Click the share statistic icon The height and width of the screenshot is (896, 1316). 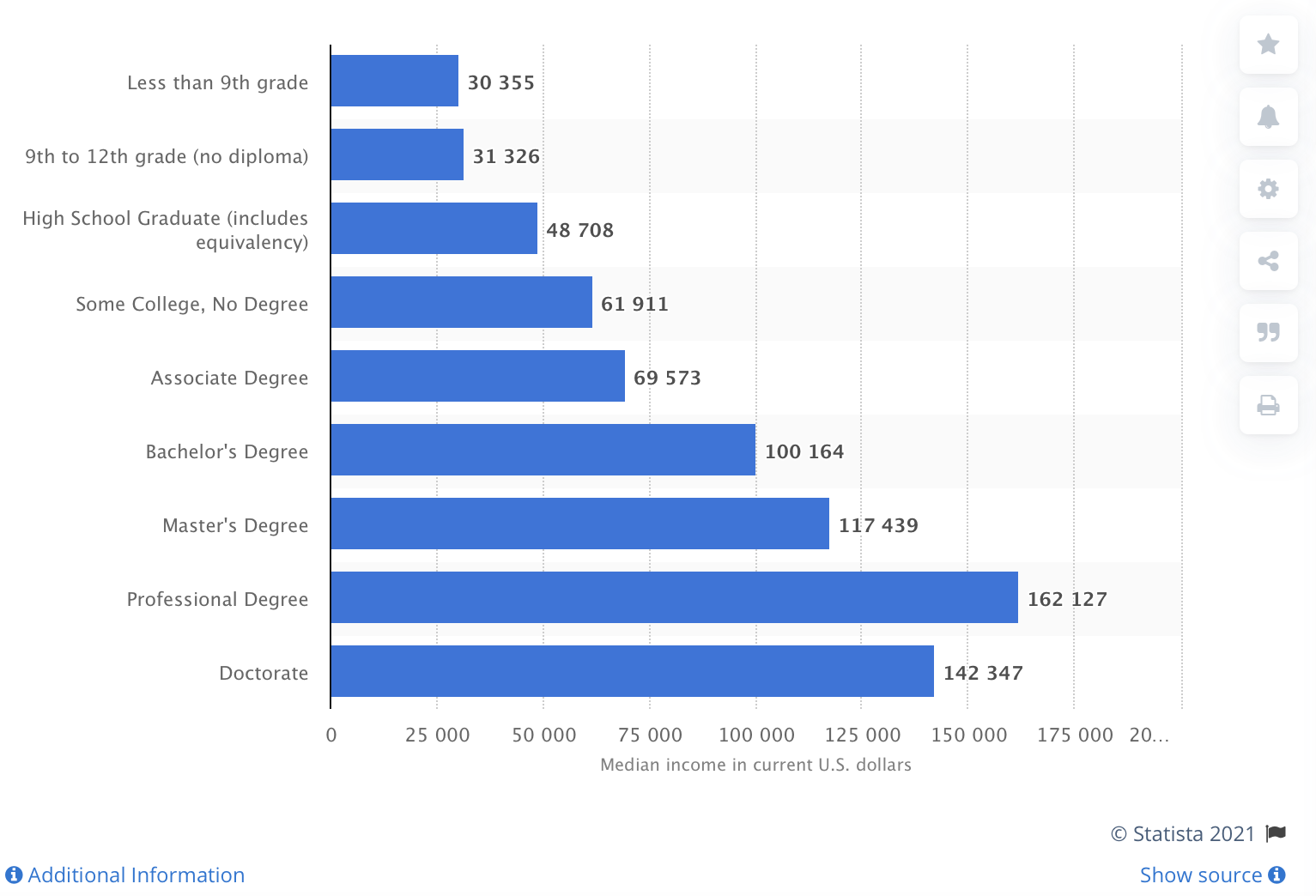pos(1268,261)
